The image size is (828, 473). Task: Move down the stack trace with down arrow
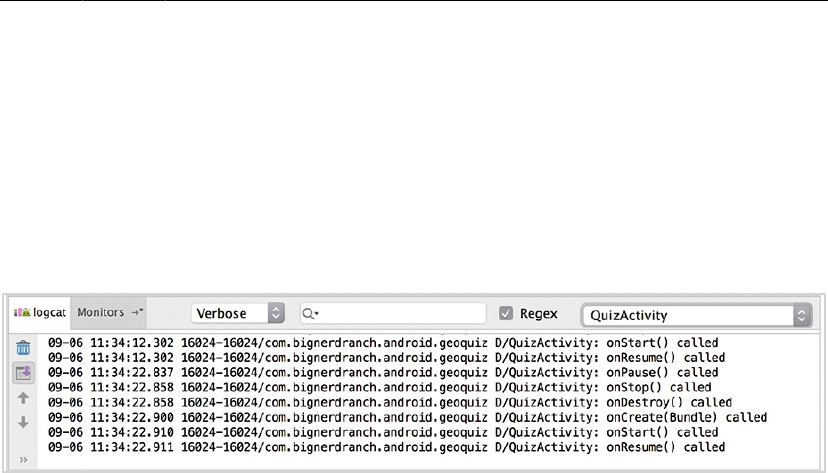pos(23,422)
